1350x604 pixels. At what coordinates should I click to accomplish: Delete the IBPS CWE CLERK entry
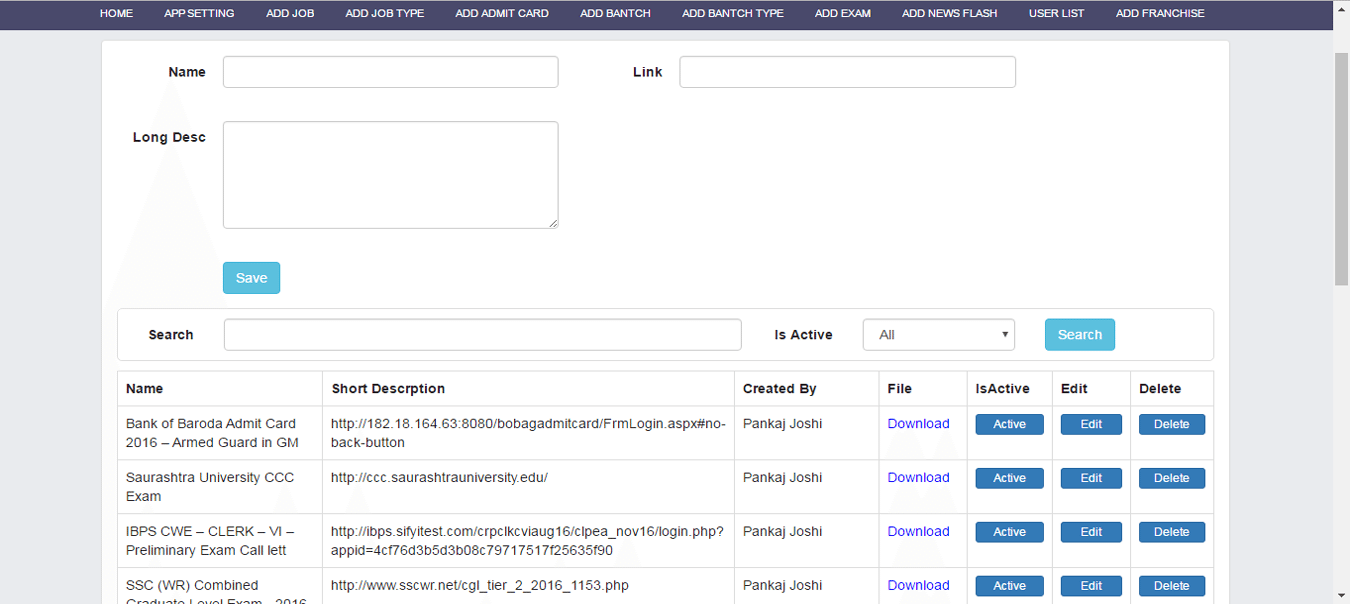point(1172,532)
